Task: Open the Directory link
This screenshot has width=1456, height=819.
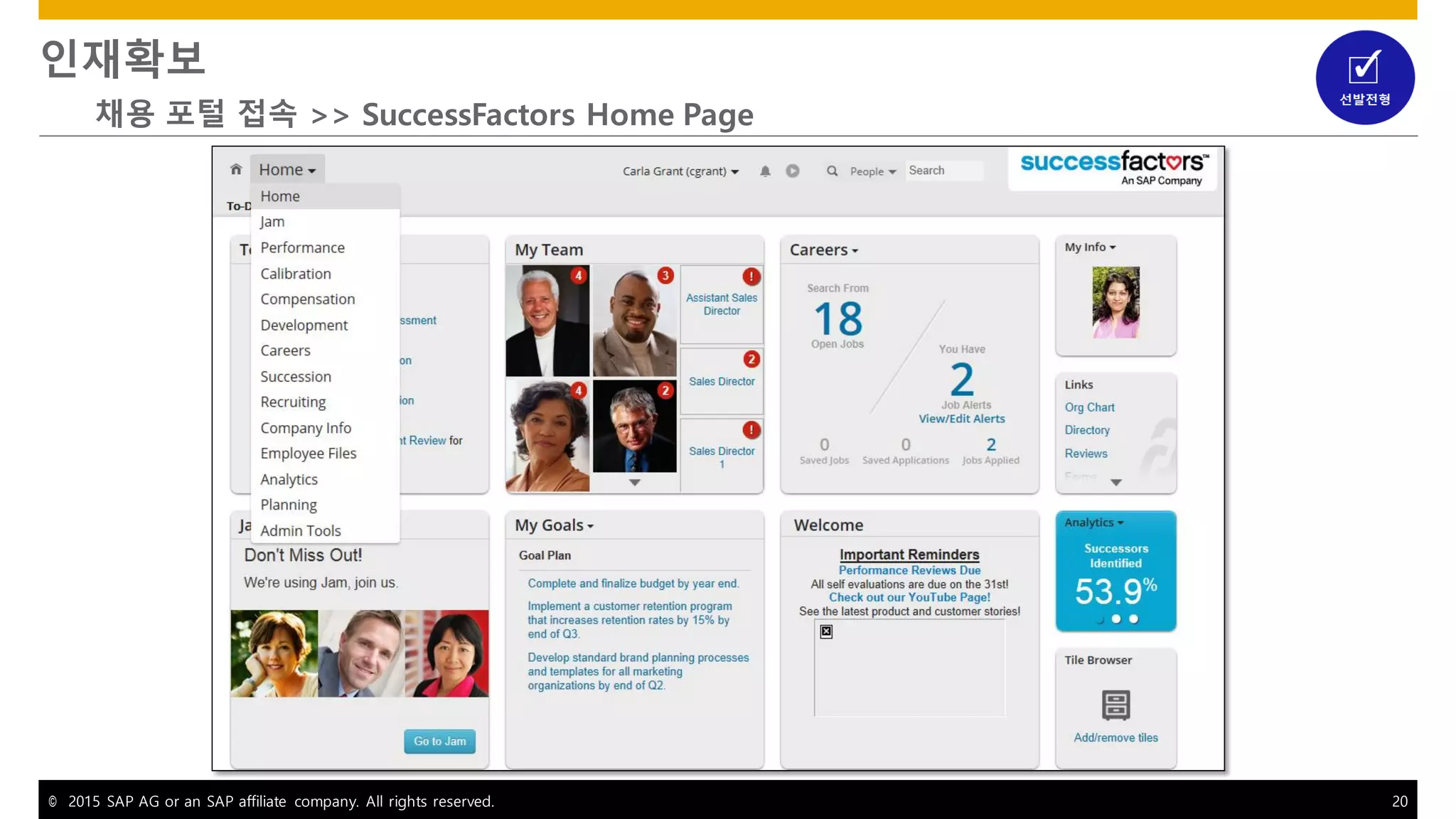Action: click(1087, 430)
